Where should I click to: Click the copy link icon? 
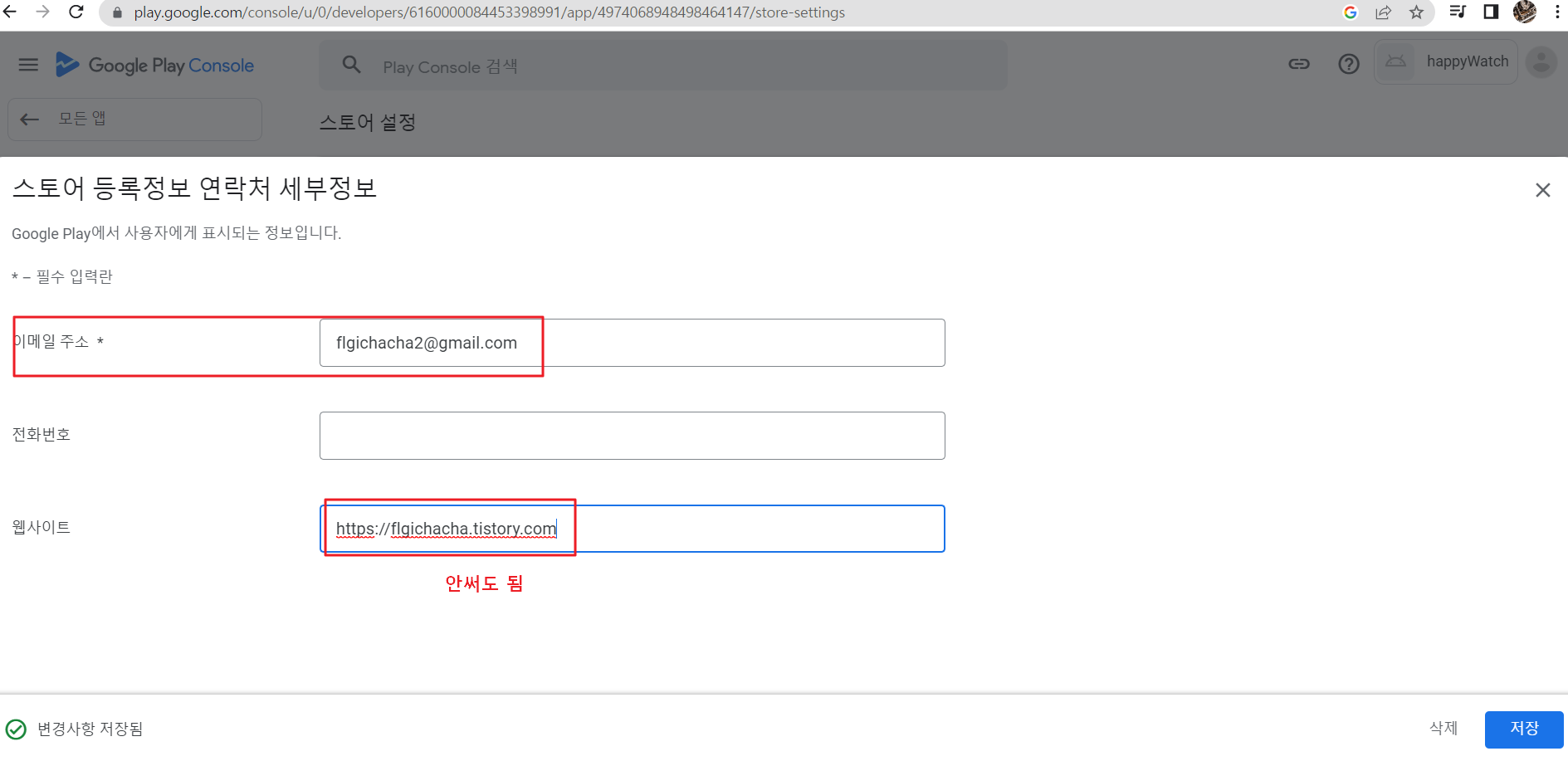(x=1299, y=64)
